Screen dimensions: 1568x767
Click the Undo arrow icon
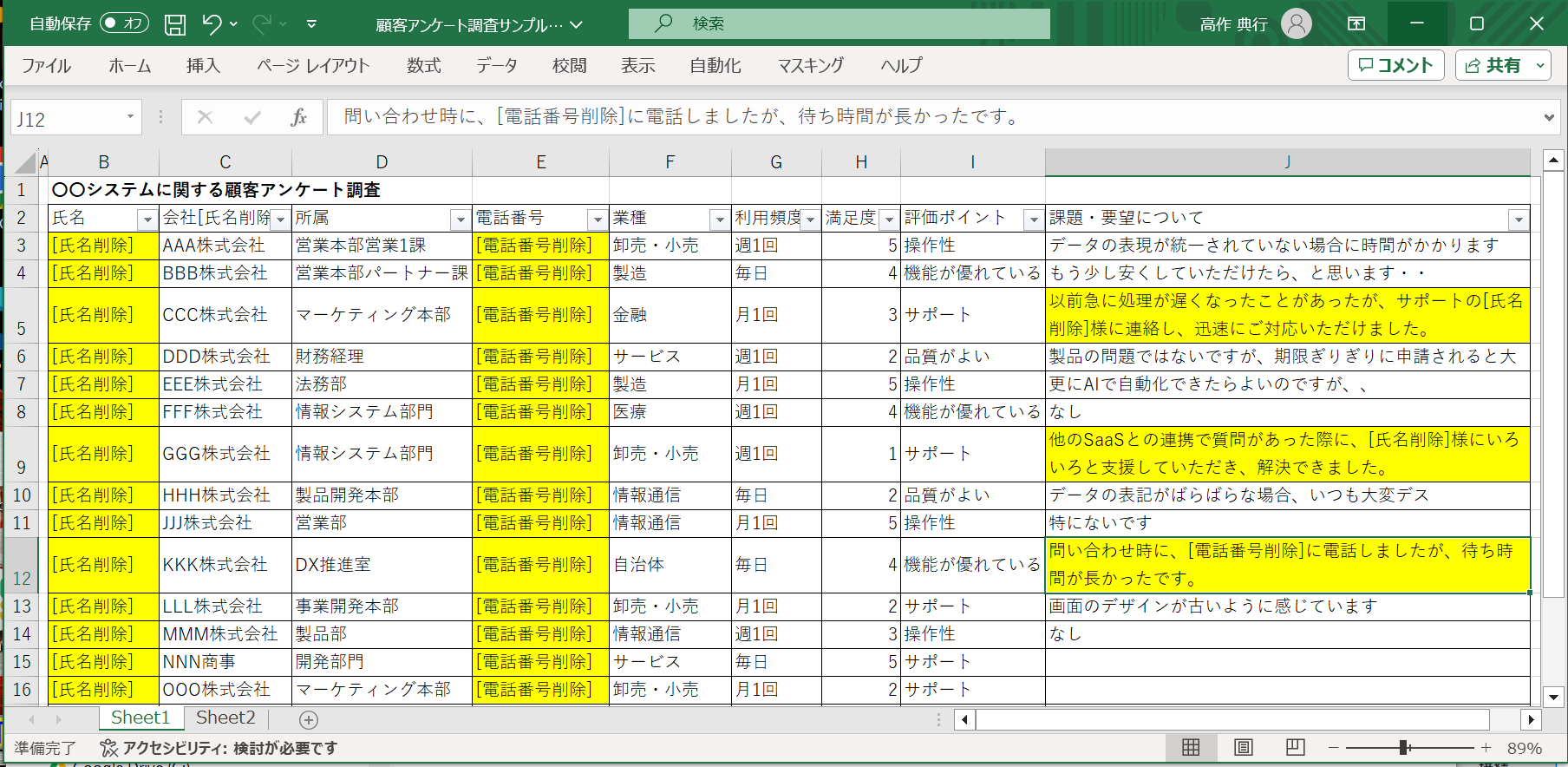coord(212,24)
